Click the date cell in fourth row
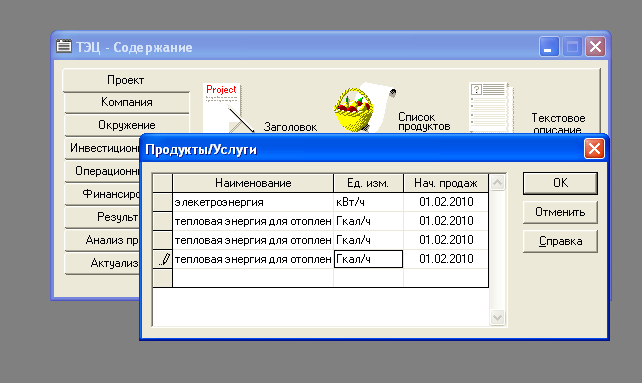 [446, 259]
